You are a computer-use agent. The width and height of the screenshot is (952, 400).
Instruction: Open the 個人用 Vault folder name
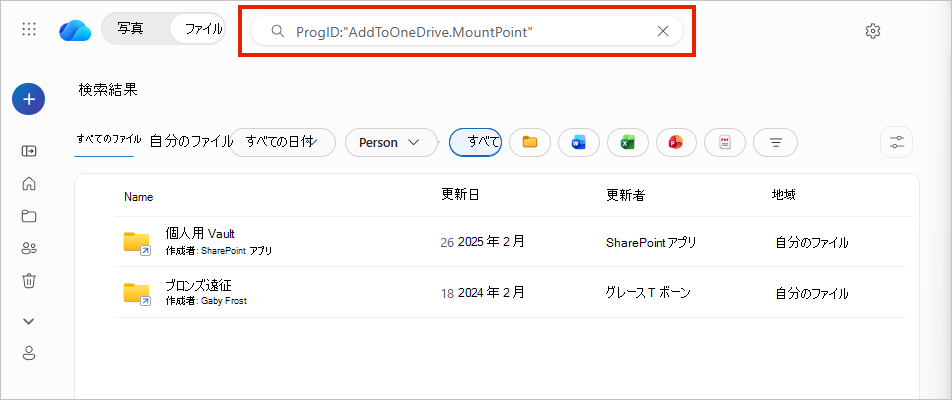coord(200,234)
